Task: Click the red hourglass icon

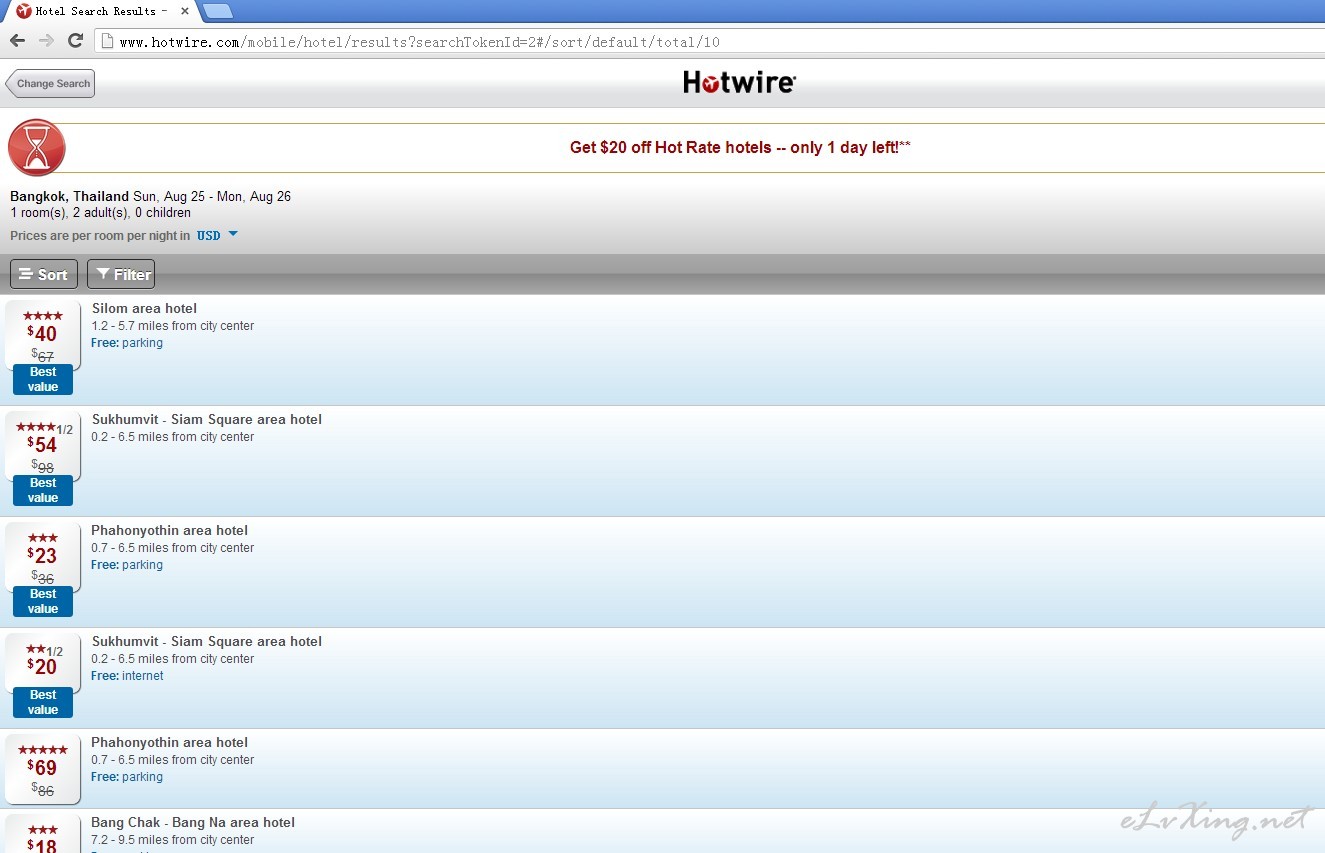Action: pos(37,148)
